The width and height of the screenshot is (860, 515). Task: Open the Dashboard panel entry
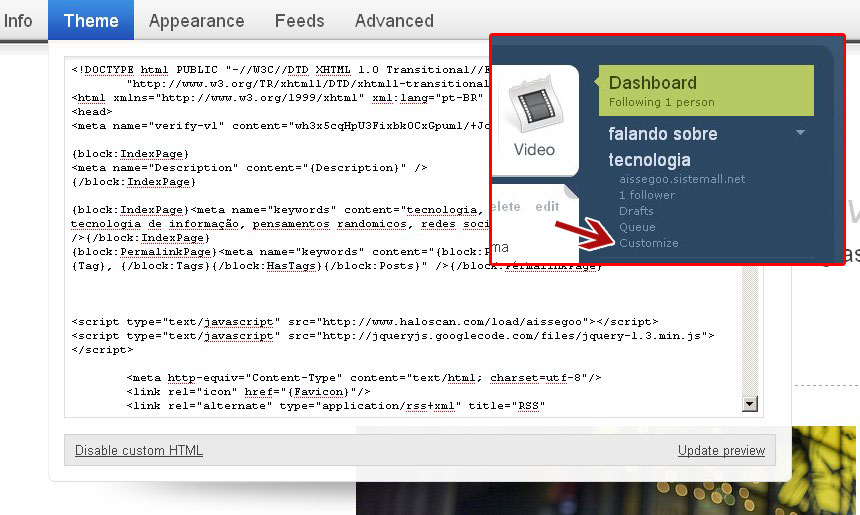(706, 90)
